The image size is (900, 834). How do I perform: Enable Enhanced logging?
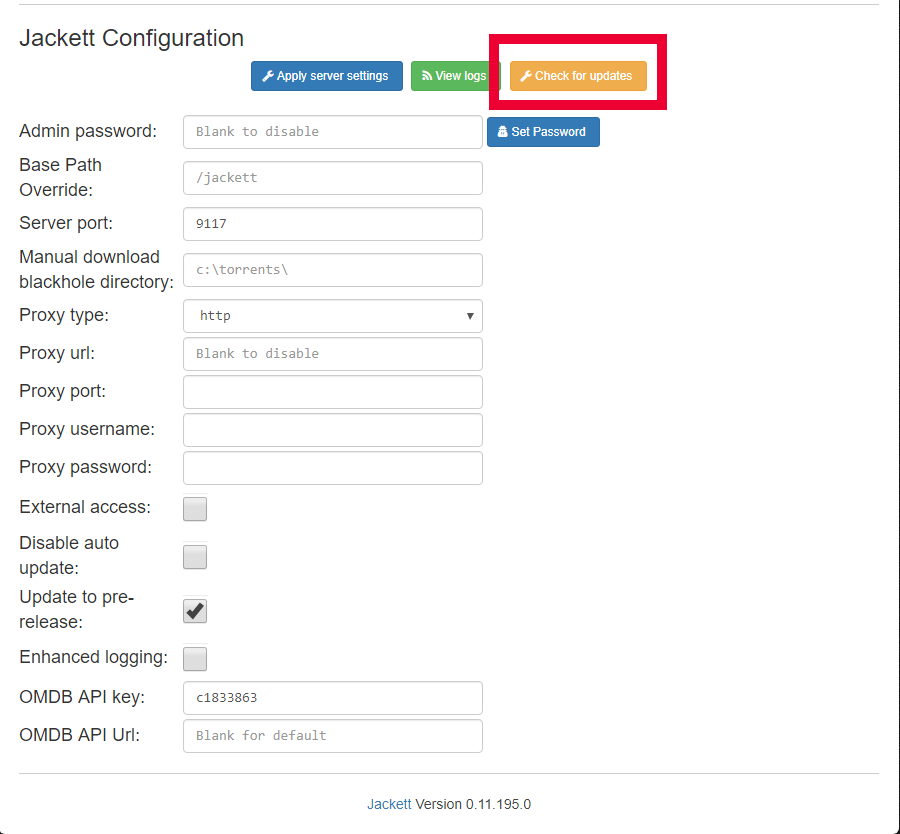point(194,658)
